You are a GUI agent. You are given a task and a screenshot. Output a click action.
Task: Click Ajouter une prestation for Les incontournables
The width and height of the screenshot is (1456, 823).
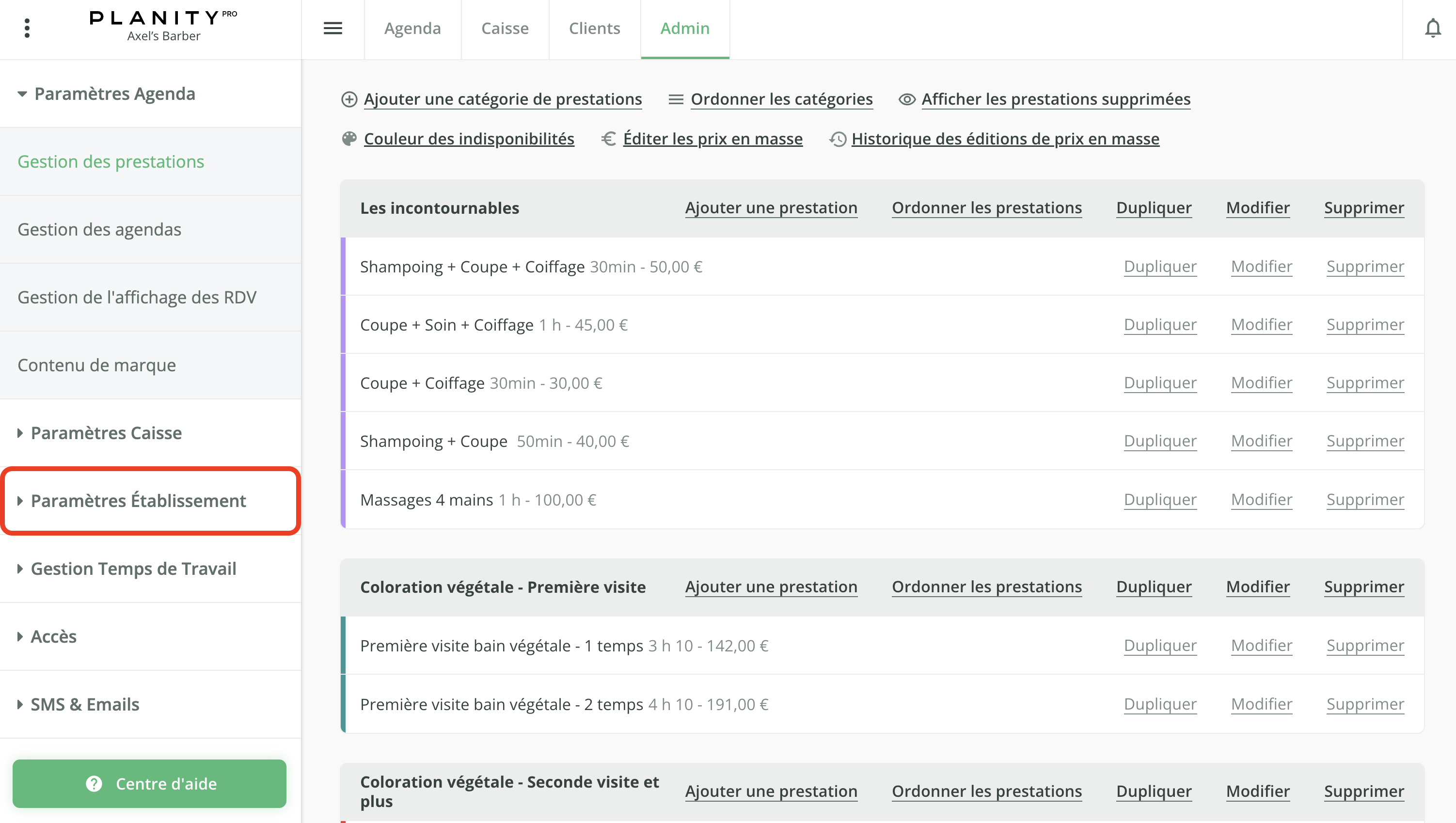pyautogui.click(x=771, y=207)
